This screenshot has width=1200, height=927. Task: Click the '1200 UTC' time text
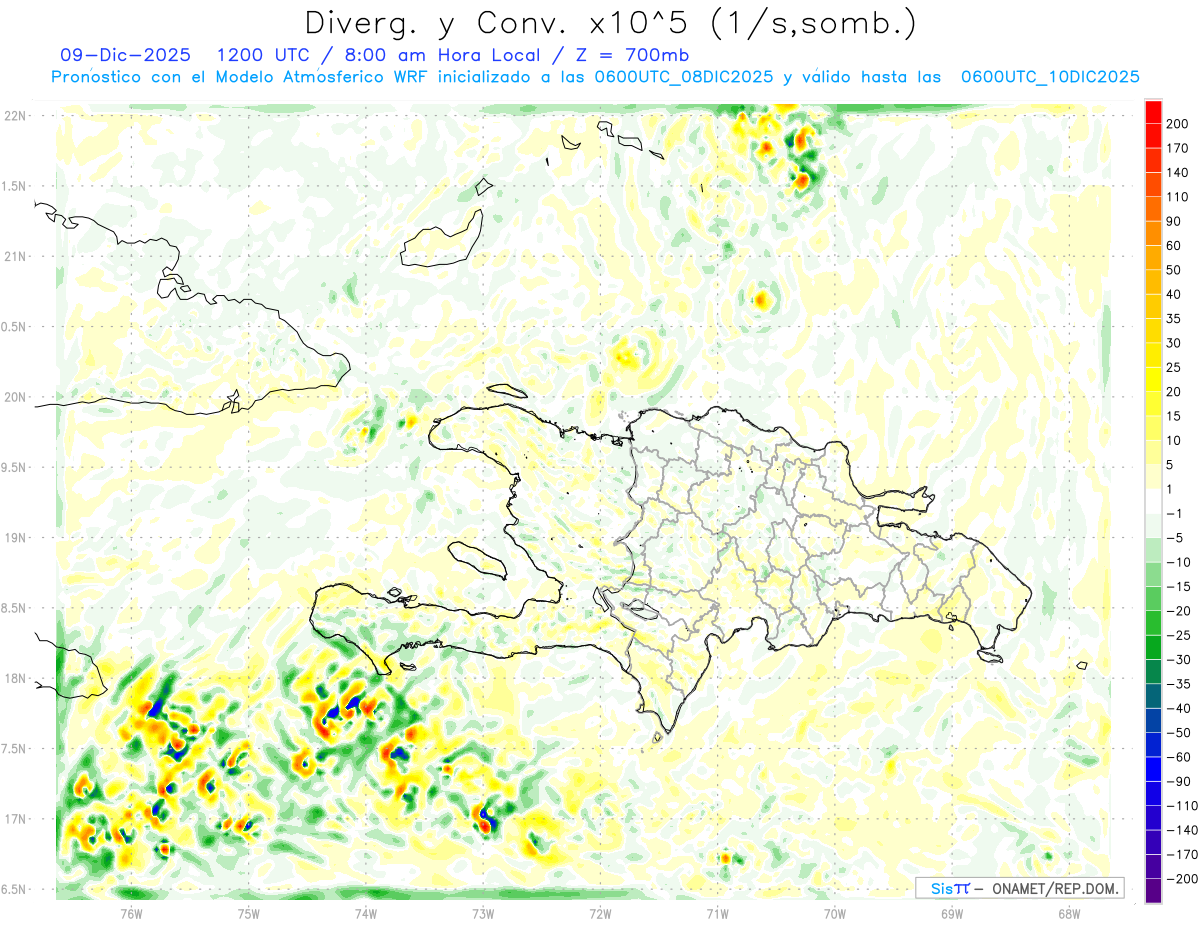click(264, 55)
